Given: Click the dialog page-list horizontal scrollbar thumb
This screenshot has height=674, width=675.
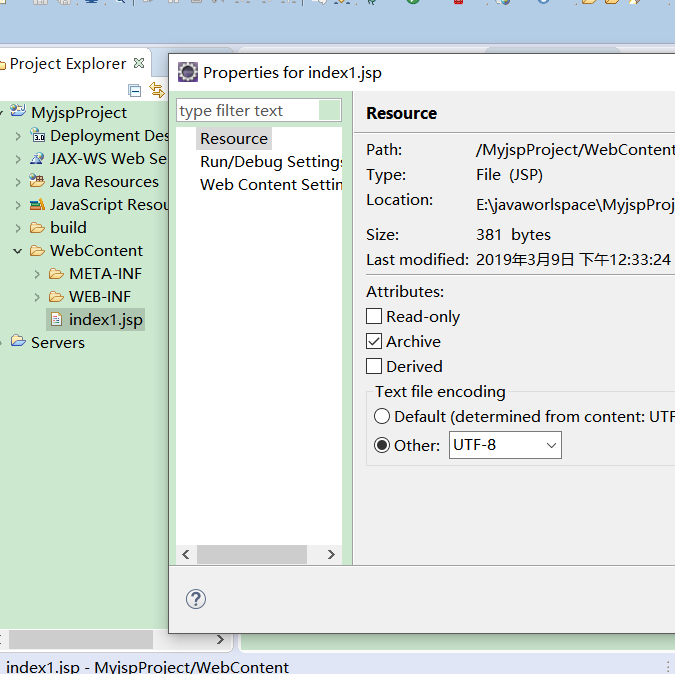Looking at the screenshot, I should coord(252,554).
